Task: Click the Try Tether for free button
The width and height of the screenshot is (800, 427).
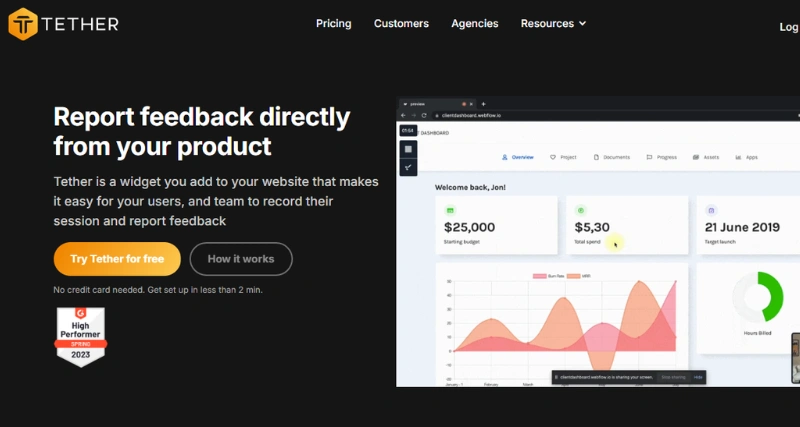Action: [x=117, y=259]
